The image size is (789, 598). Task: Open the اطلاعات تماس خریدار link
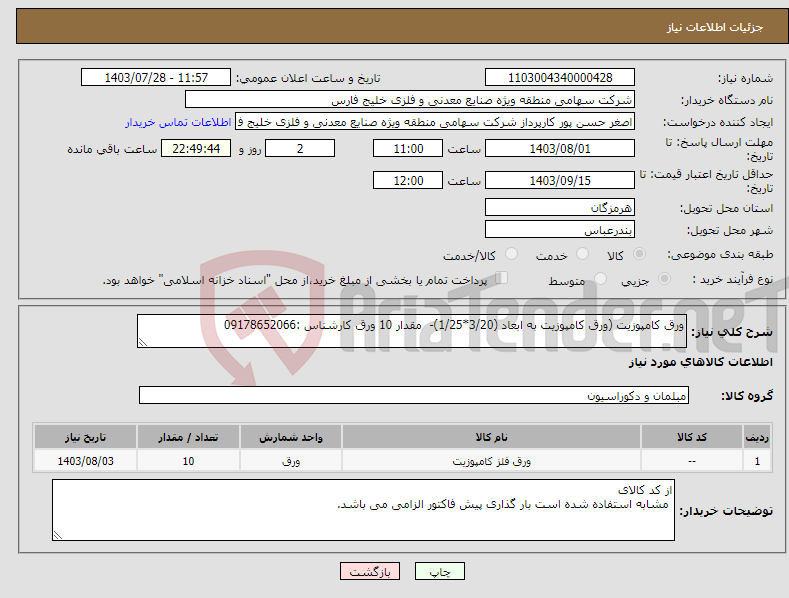178,122
